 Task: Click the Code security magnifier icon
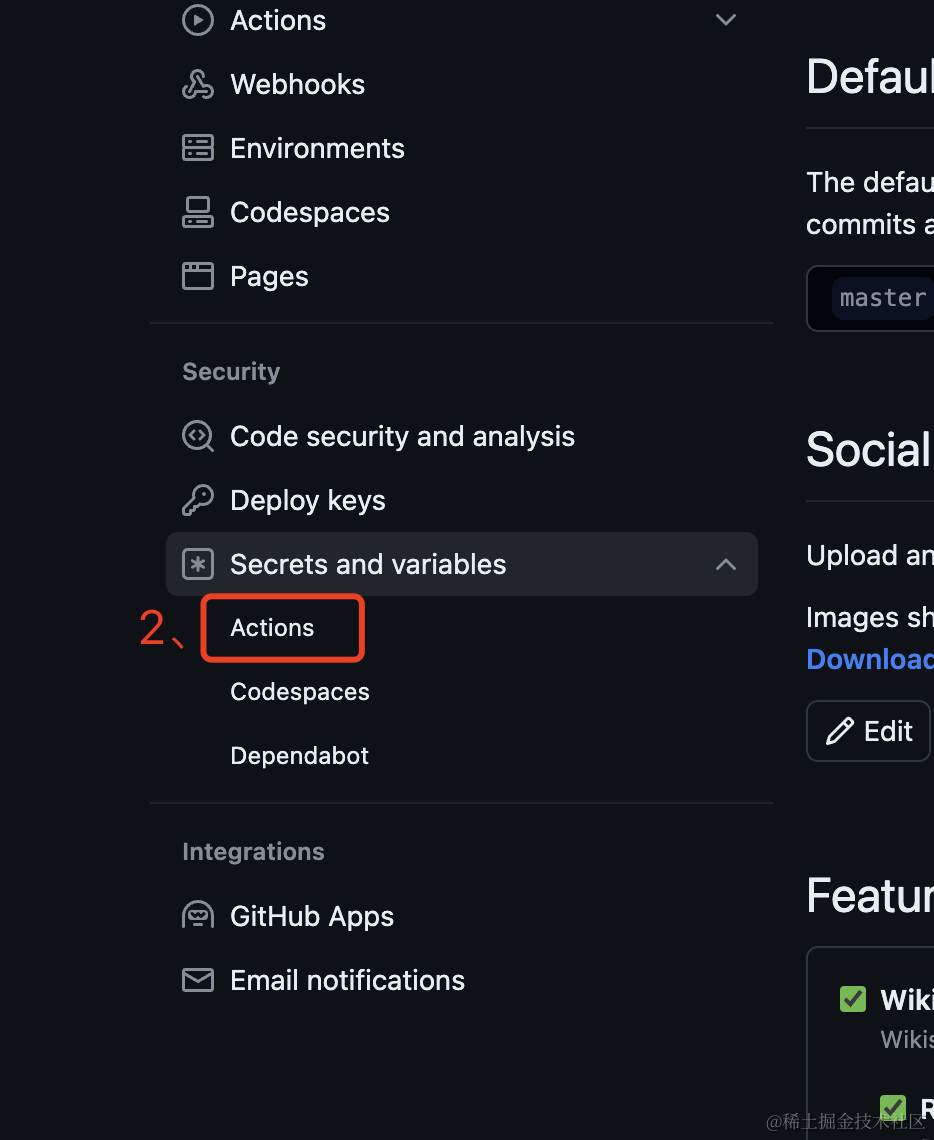(x=198, y=436)
